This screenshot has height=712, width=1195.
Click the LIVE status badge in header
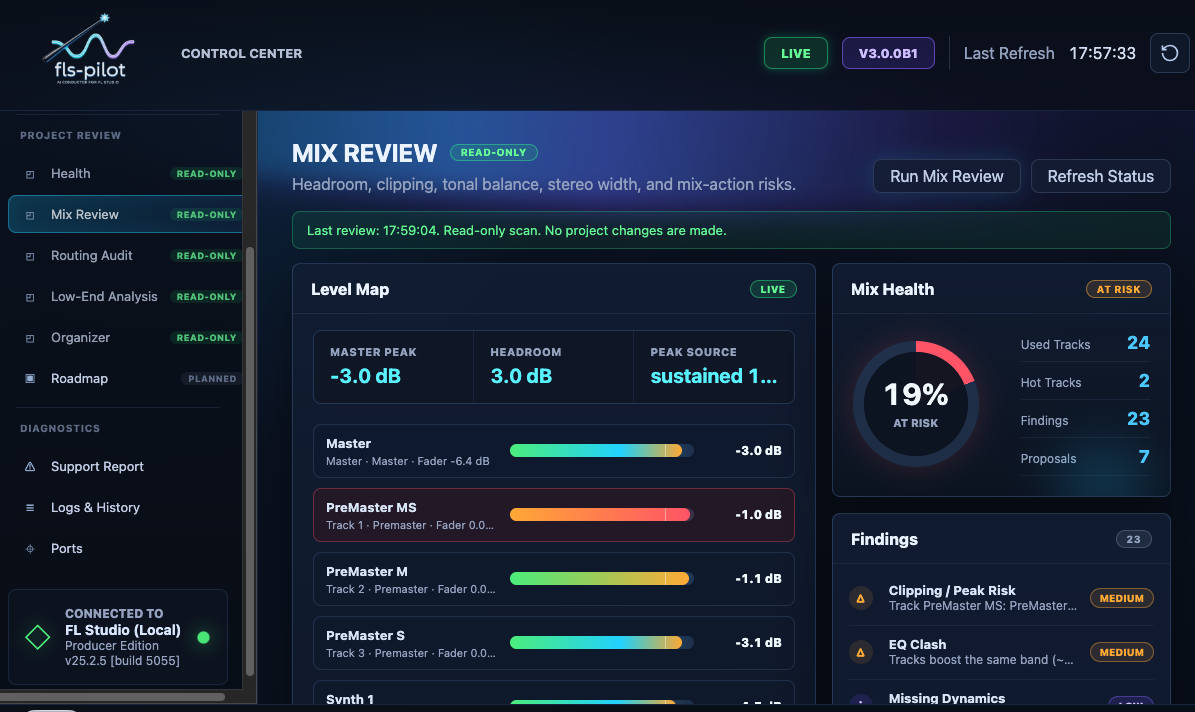796,53
